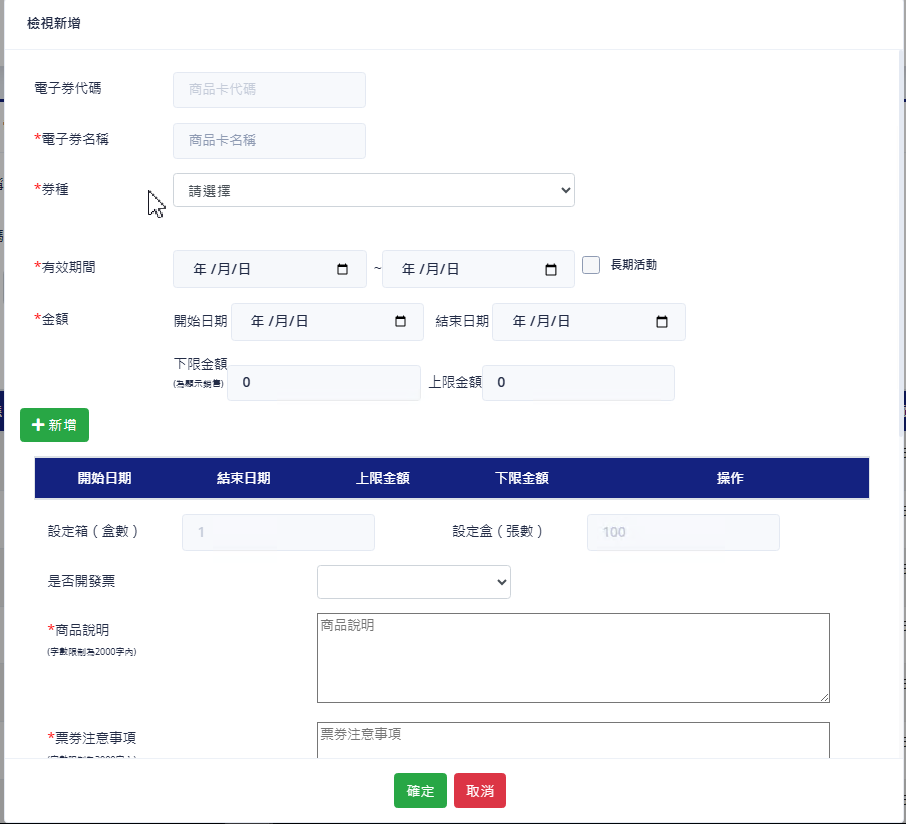Click the plus icon on the 新增 button
The image size is (906, 824).
(37, 425)
